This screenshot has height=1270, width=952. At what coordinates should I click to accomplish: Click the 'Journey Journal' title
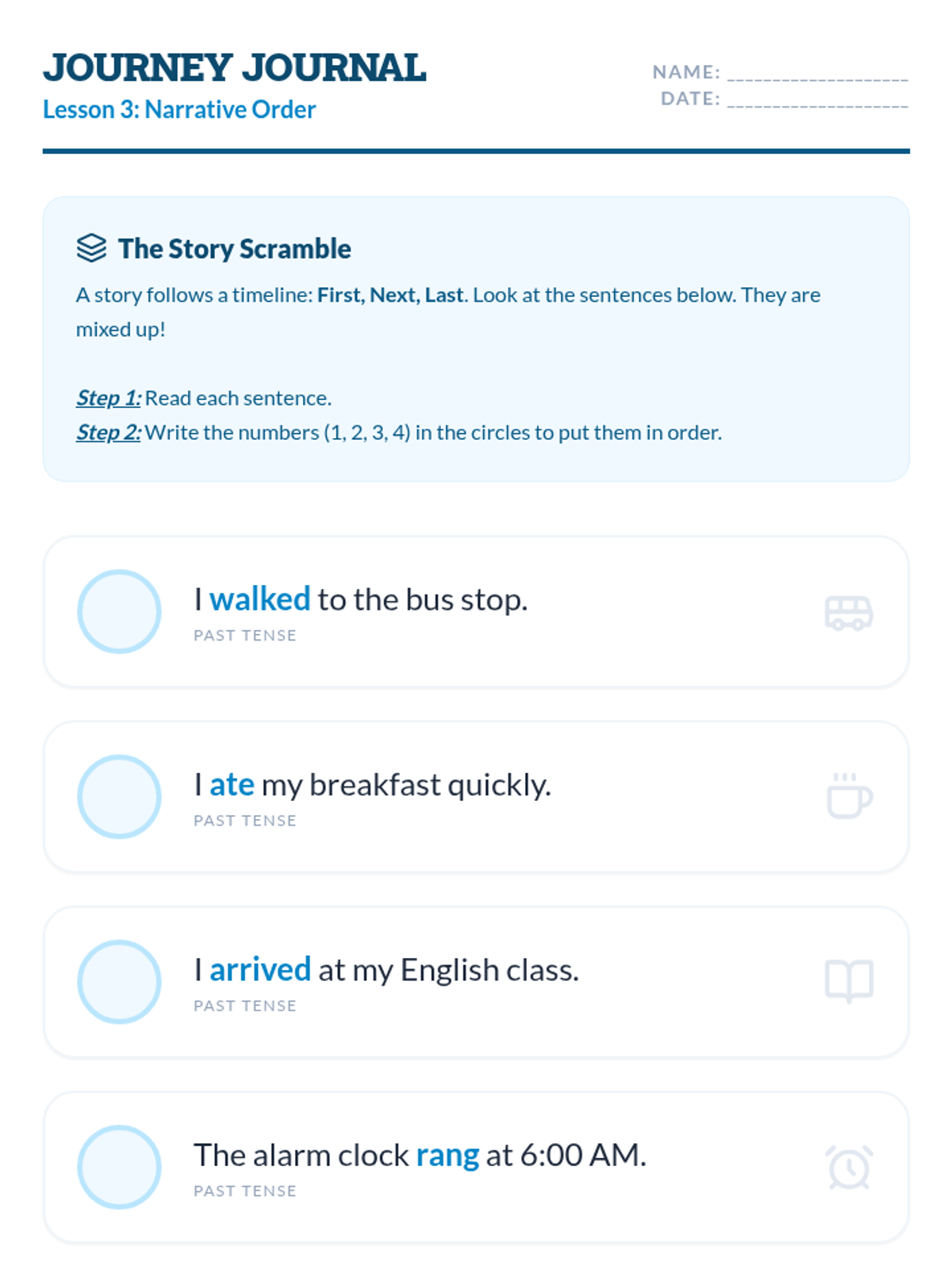[235, 68]
